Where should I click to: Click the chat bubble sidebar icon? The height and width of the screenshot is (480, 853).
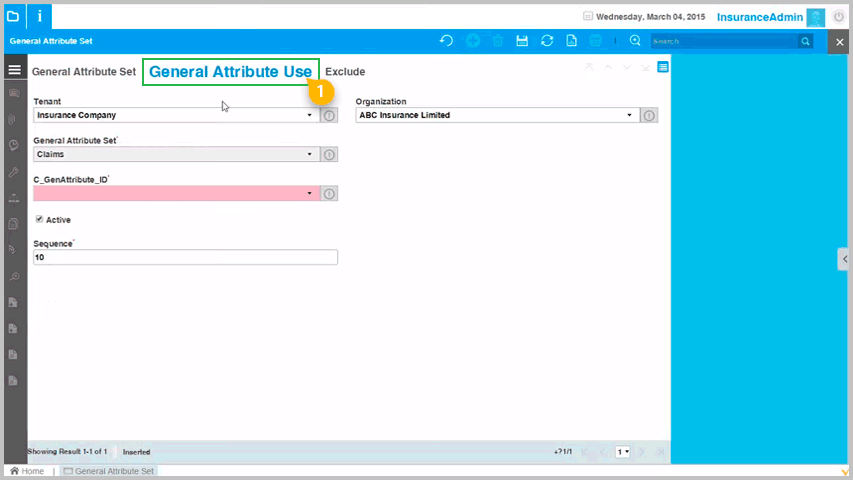tap(14, 94)
